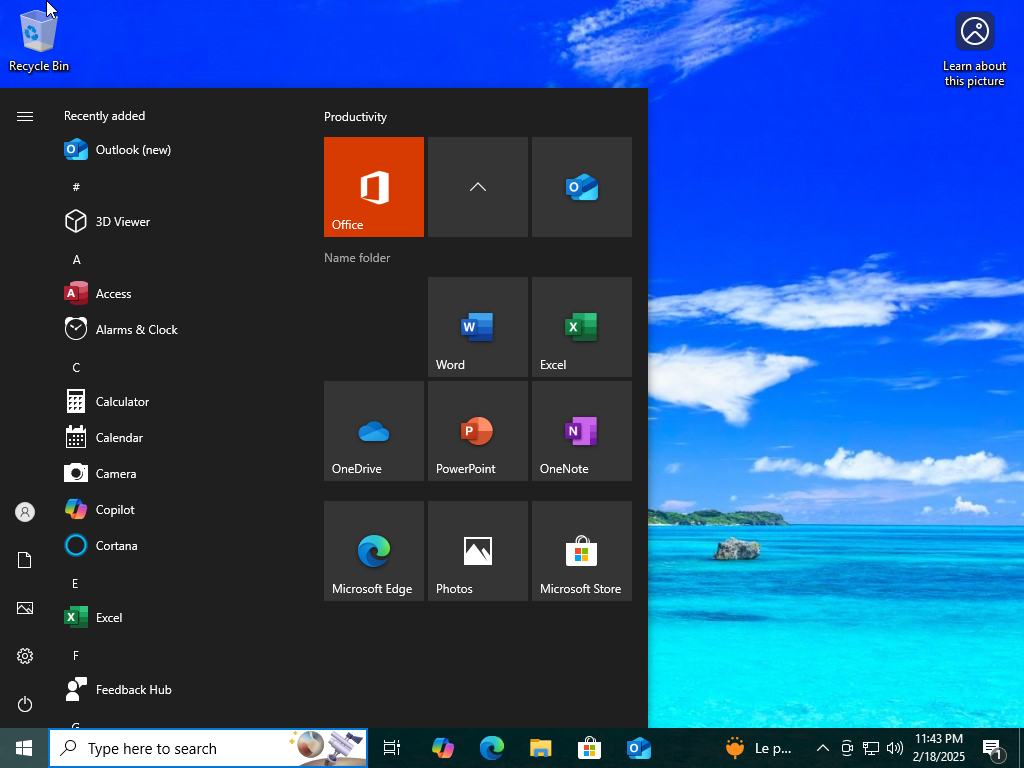Click the taskbar search box

[208, 748]
